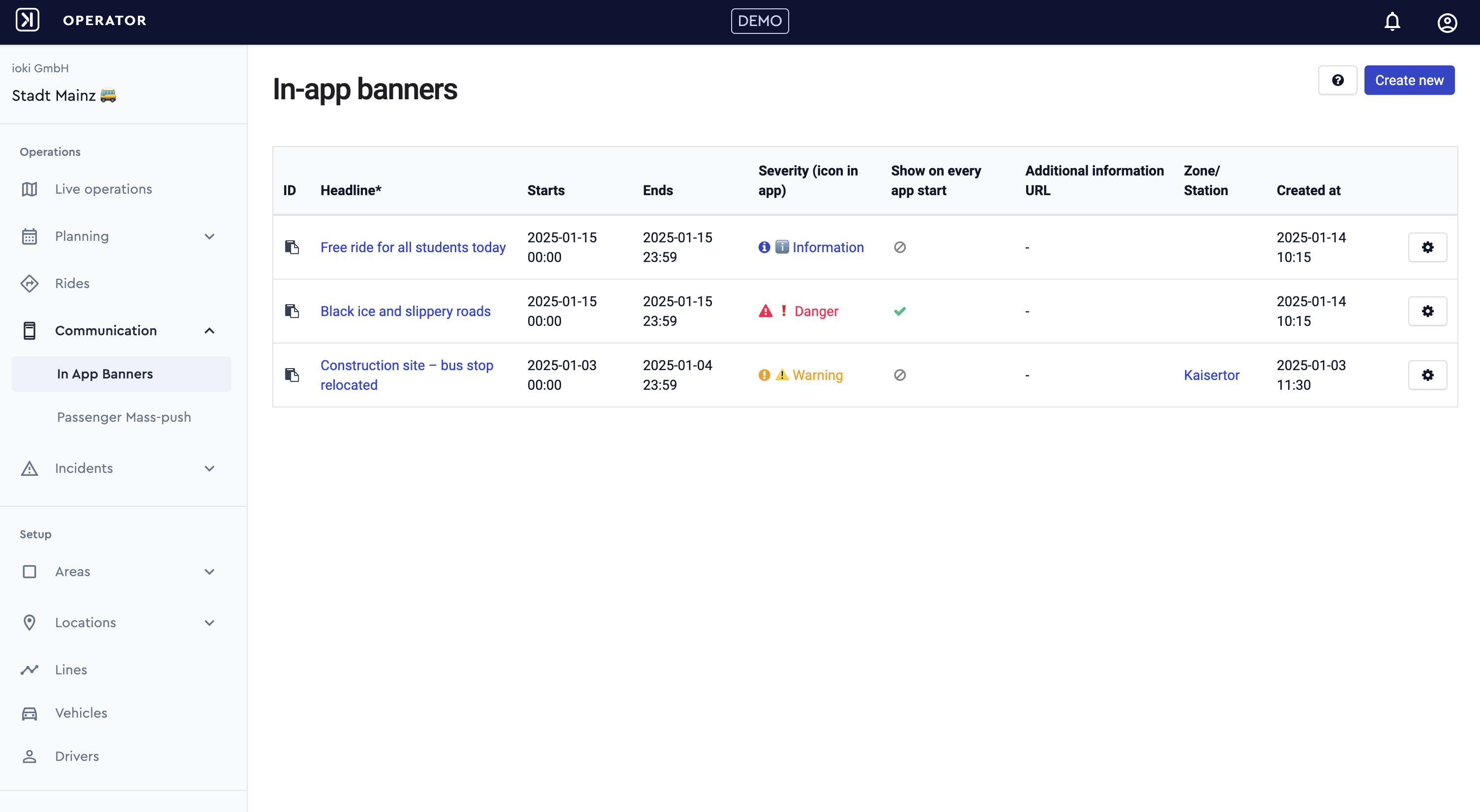Viewport: 1480px width, 812px height.
Task: Click the Vehicles car icon
Action: tap(30, 713)
